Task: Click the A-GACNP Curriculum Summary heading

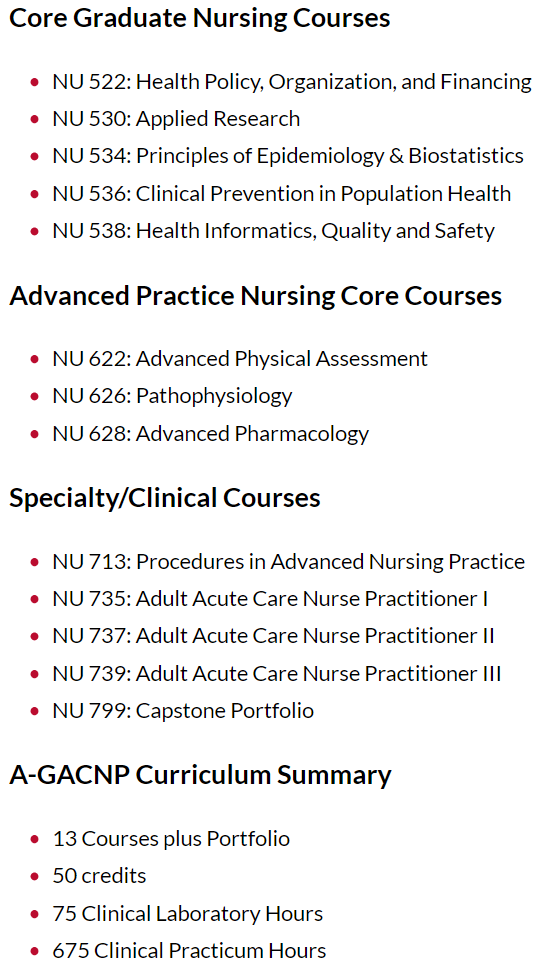Action: tap(200, 775)
